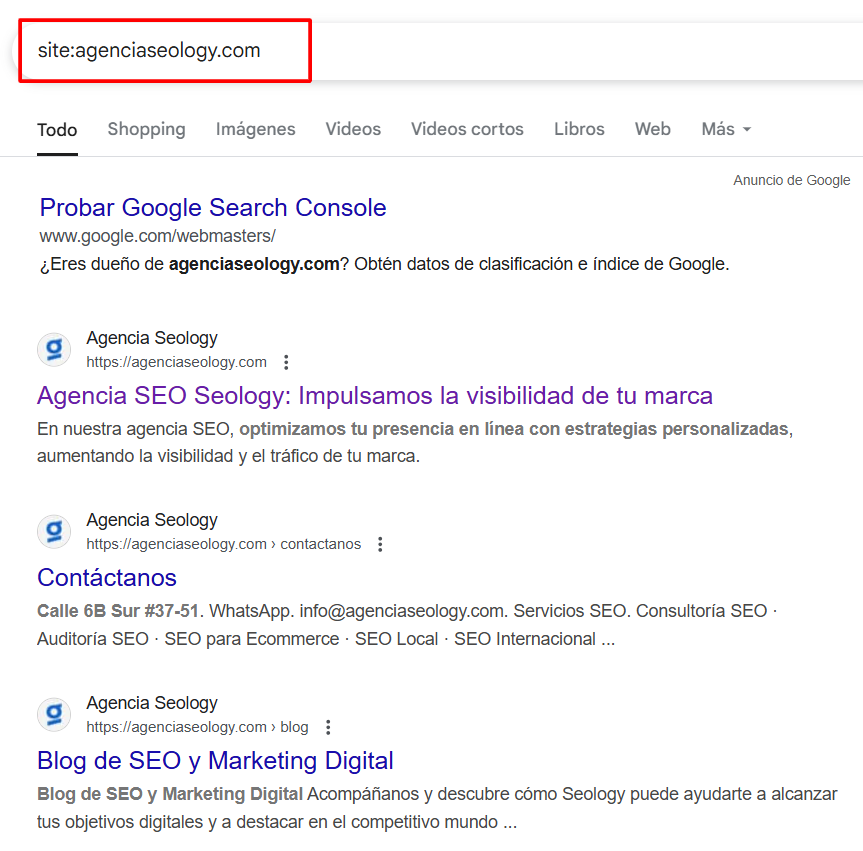
Task: Open the Probar Google Search Console link
Action: [213, 208]
